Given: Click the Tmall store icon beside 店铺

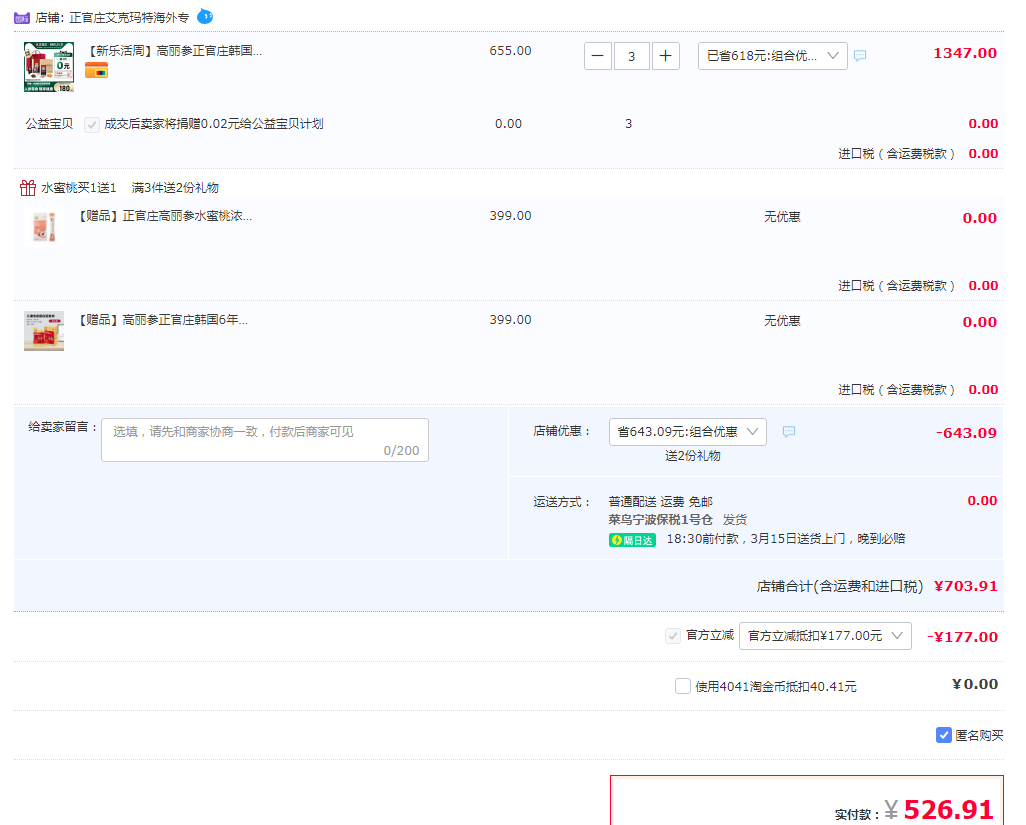Looking at the screenshot, I should [22, 18].
